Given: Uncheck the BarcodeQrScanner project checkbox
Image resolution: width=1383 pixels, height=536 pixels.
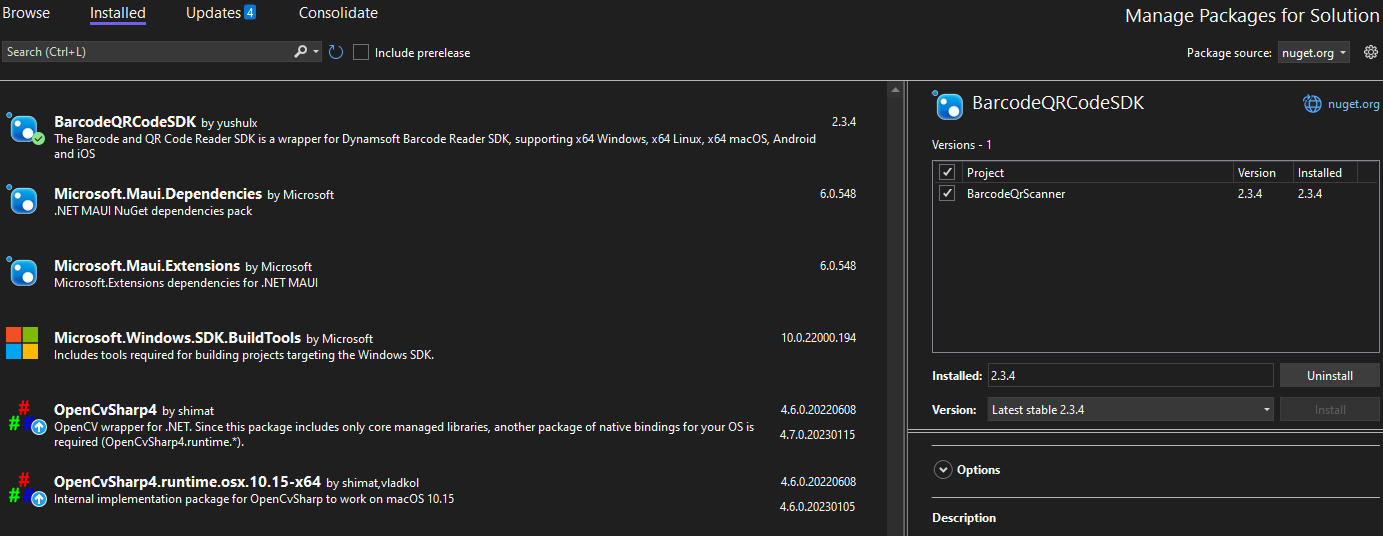Looking at the screenshot, I should pos(947,194).
